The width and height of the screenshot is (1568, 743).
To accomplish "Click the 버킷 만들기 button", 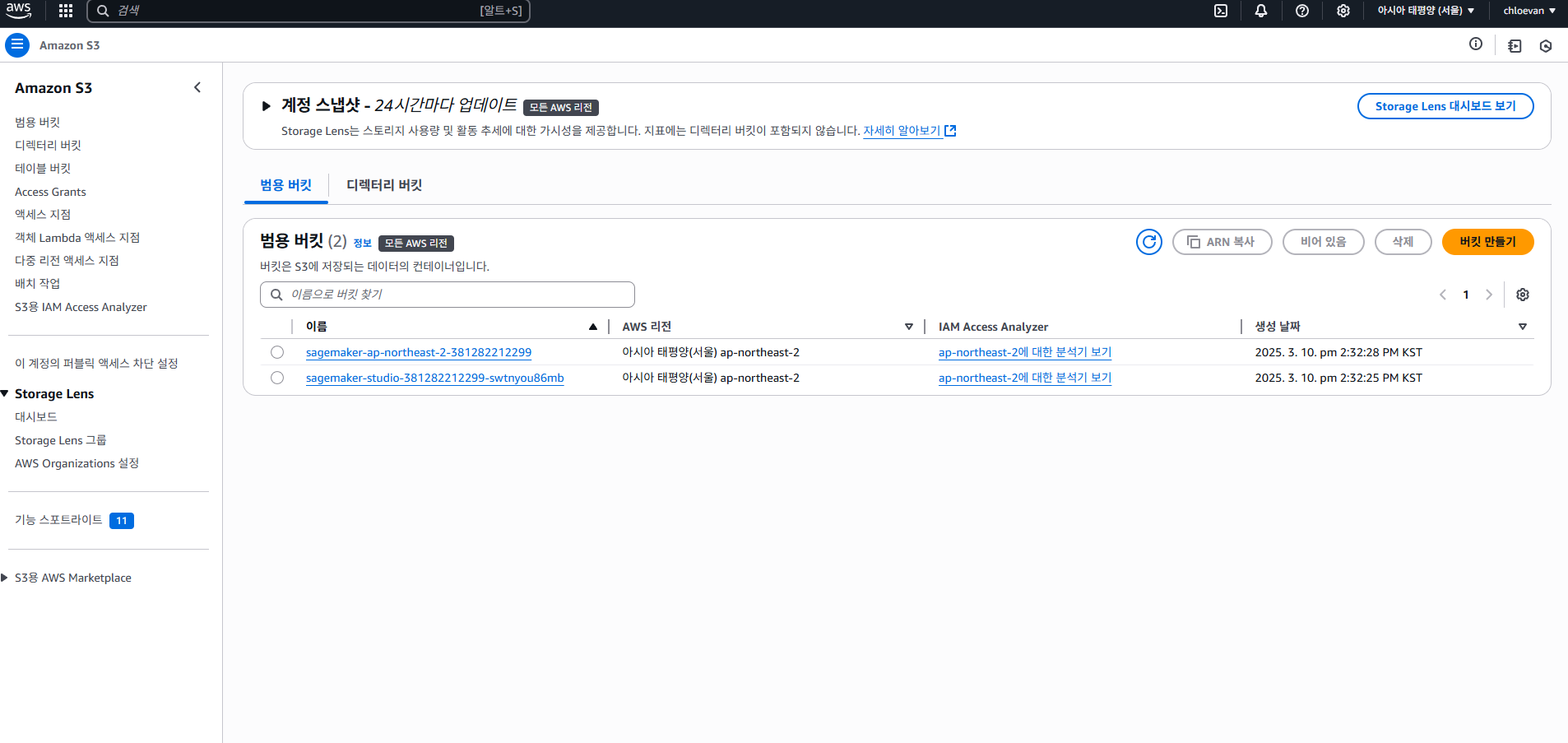I will coord(1487,242).
